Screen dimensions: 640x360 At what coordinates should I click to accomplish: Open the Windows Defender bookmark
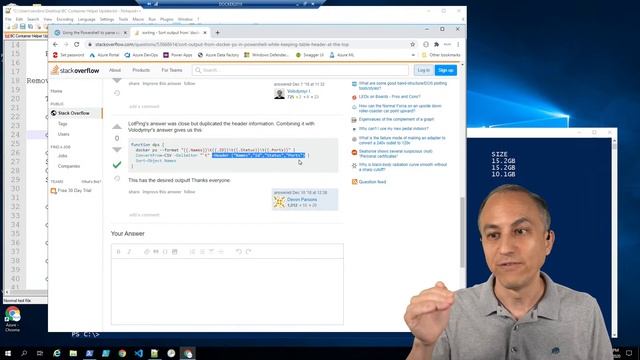tap(267, 55)
